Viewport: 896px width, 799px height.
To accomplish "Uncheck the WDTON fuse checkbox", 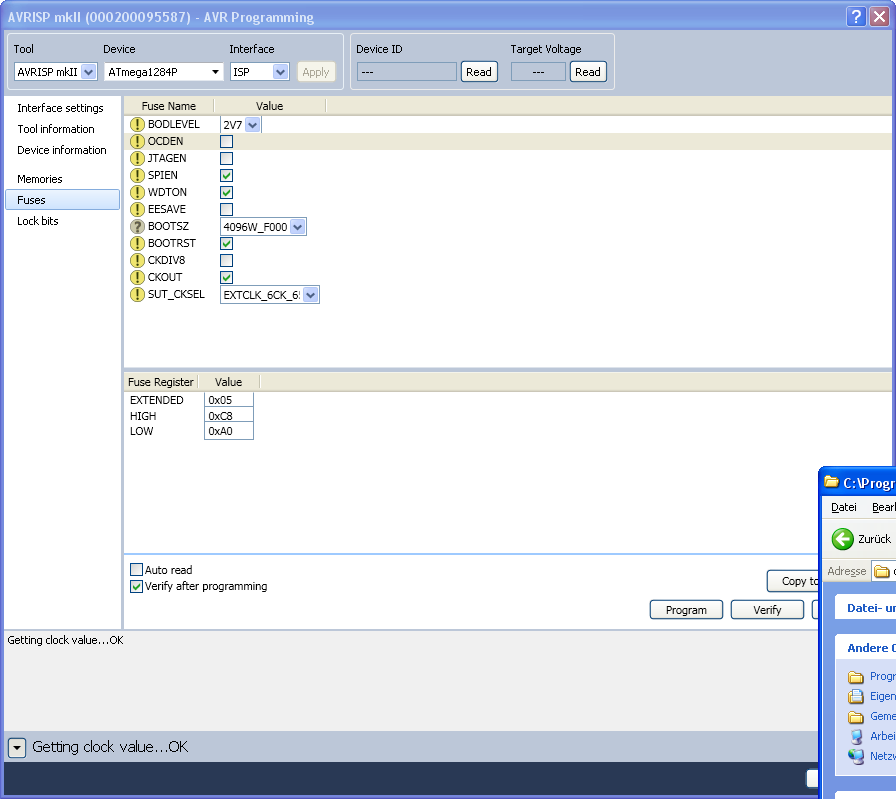I will coord(226,192).
